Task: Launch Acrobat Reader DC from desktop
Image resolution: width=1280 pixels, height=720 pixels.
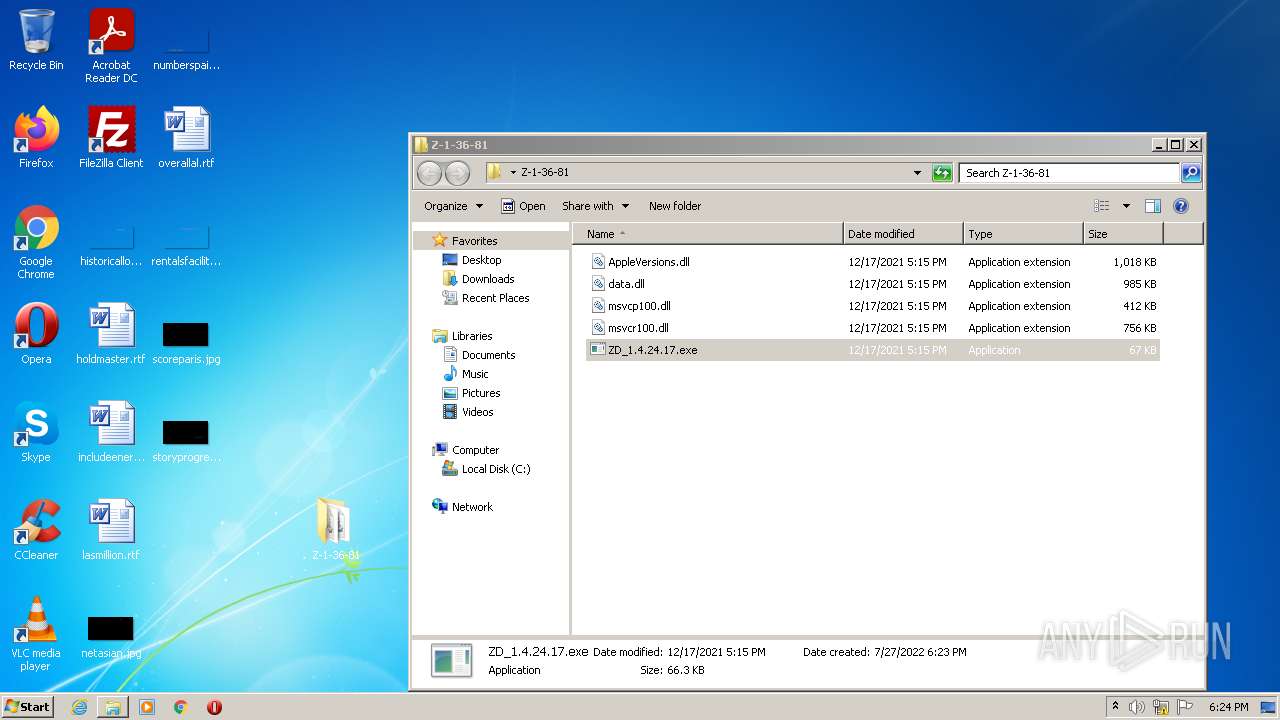Action: pyautogui.click(x=111, y=46)
